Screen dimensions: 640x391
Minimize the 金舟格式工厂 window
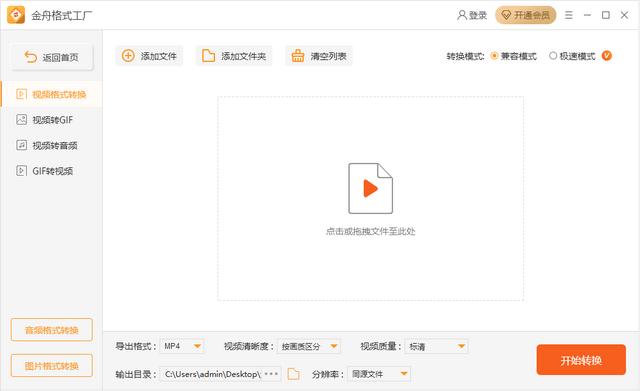pos(587,15)
